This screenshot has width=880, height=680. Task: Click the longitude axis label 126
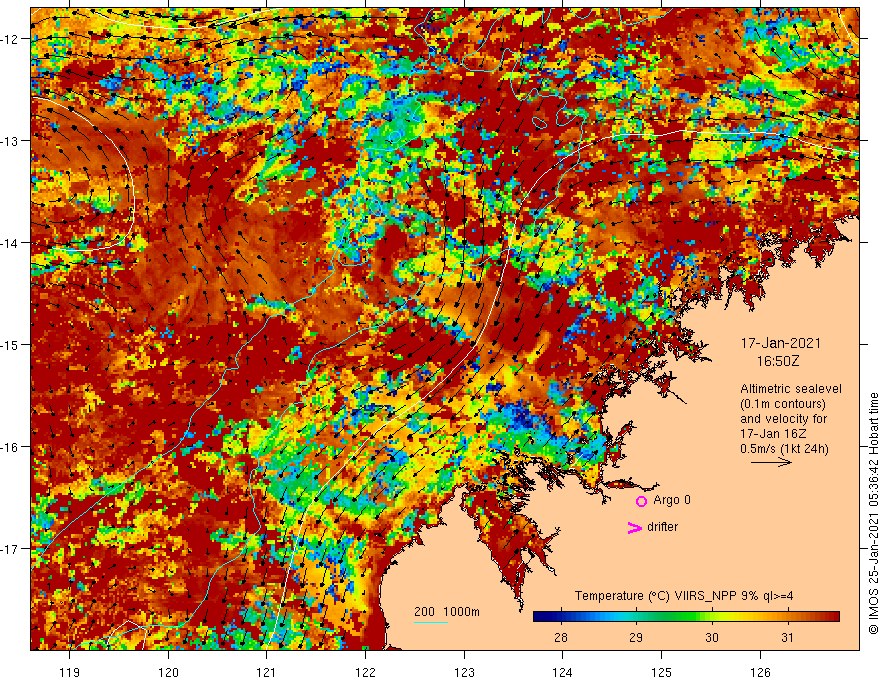[760, 672]
